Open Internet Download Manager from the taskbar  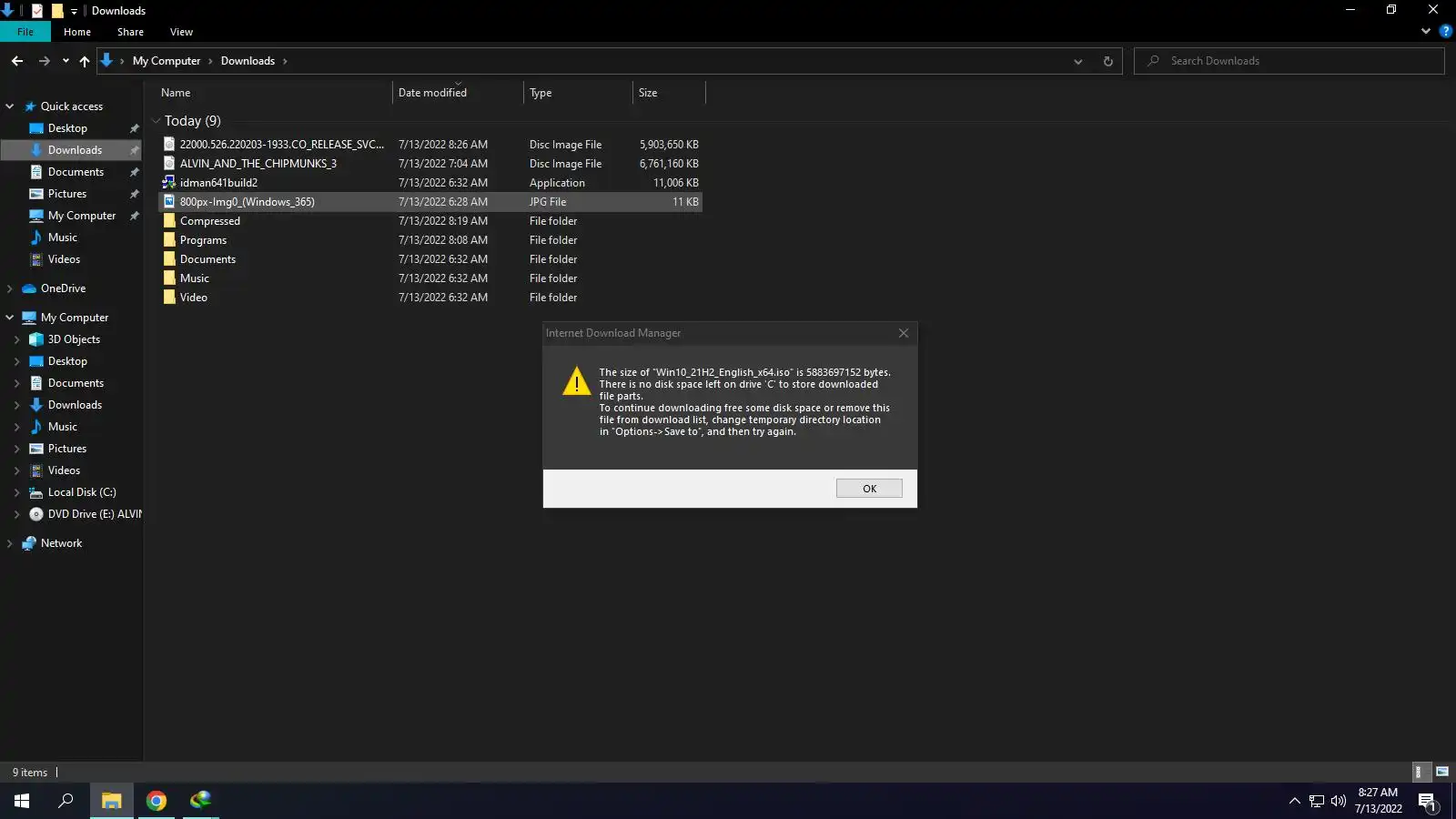[x=200, y=801]
